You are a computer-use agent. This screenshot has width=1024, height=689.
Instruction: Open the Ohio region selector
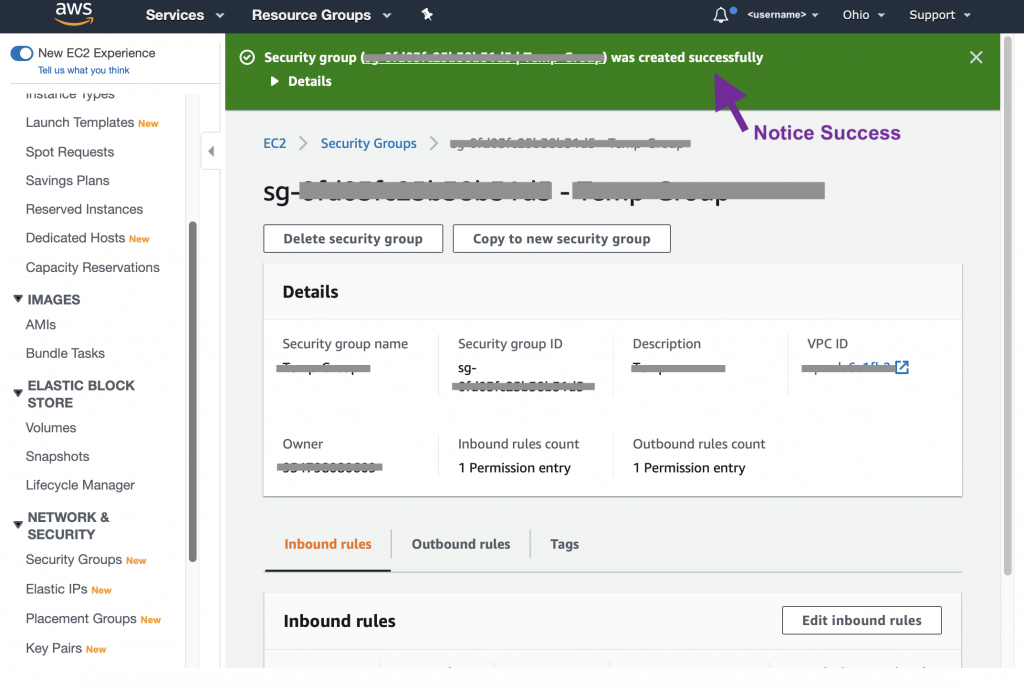[x=863, y=15]
